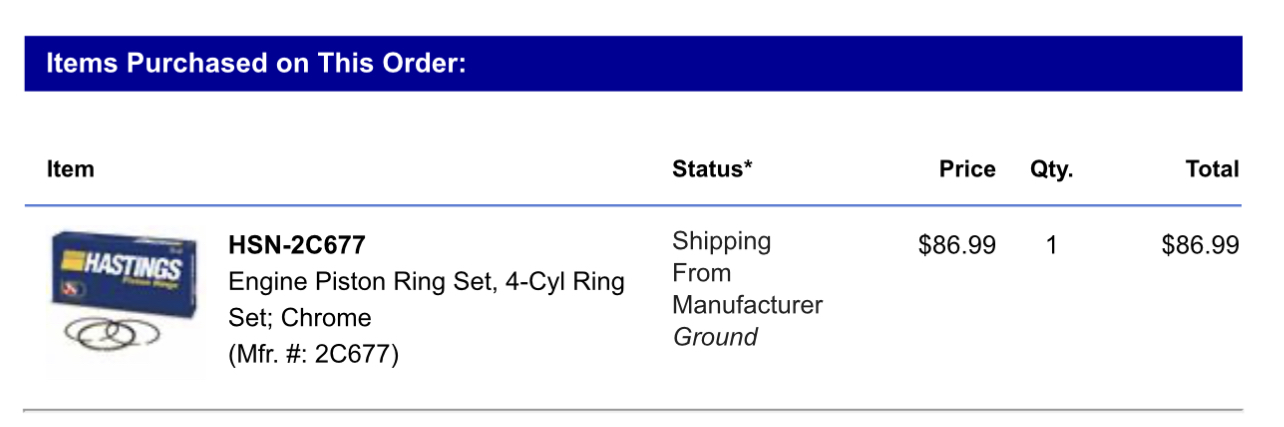Click the Shipping From Manufacturer status
Screen dimensions: 1284x427
coord(747,273)
